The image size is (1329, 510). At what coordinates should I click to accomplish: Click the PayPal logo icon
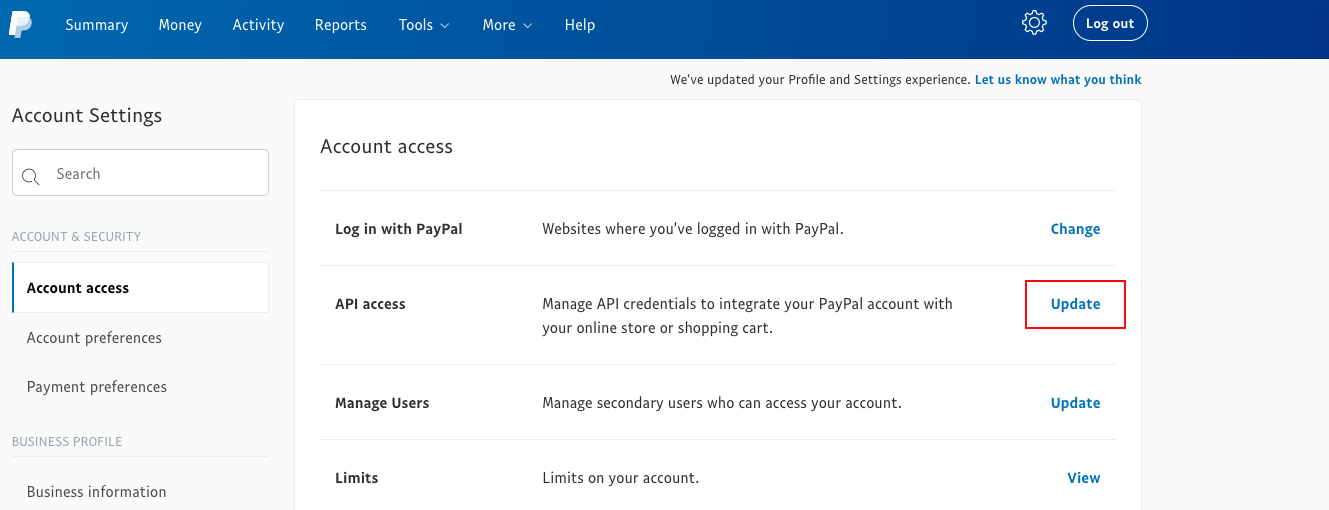click(x=20, y=25)
